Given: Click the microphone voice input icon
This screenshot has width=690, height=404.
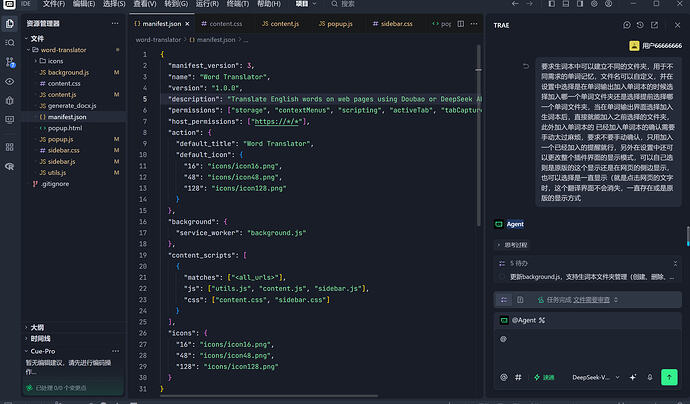Looking at the screenshot, I should [650, 377].
